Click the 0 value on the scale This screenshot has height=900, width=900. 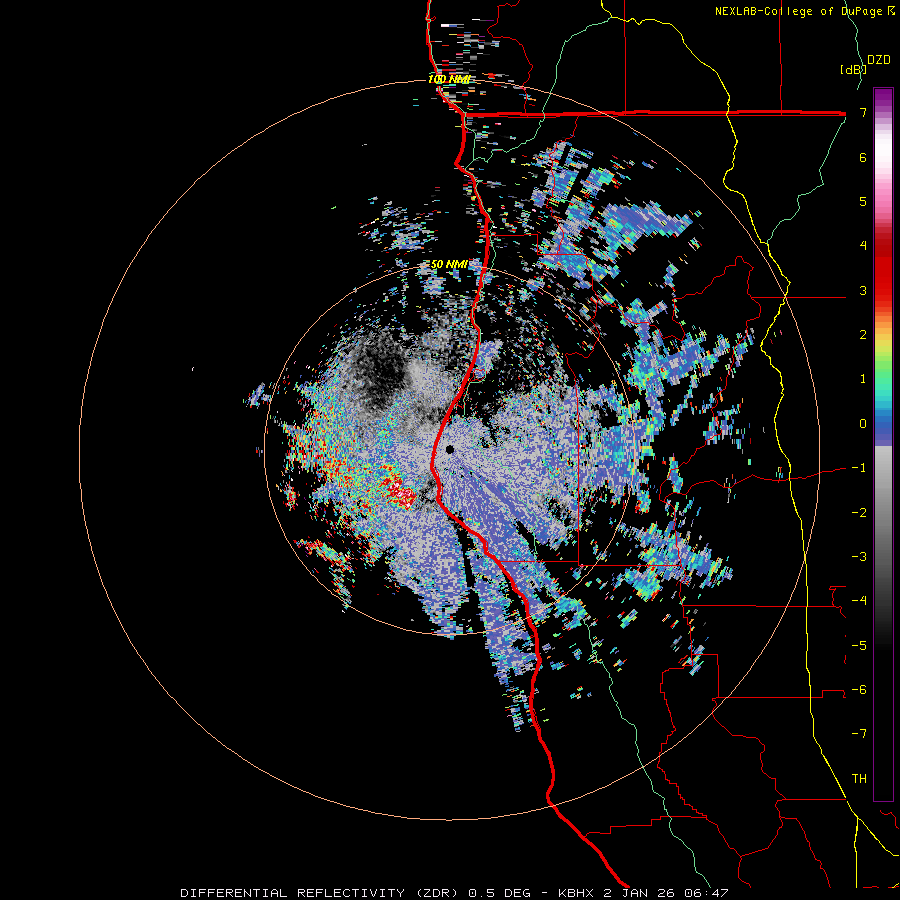tap(863, 424)
